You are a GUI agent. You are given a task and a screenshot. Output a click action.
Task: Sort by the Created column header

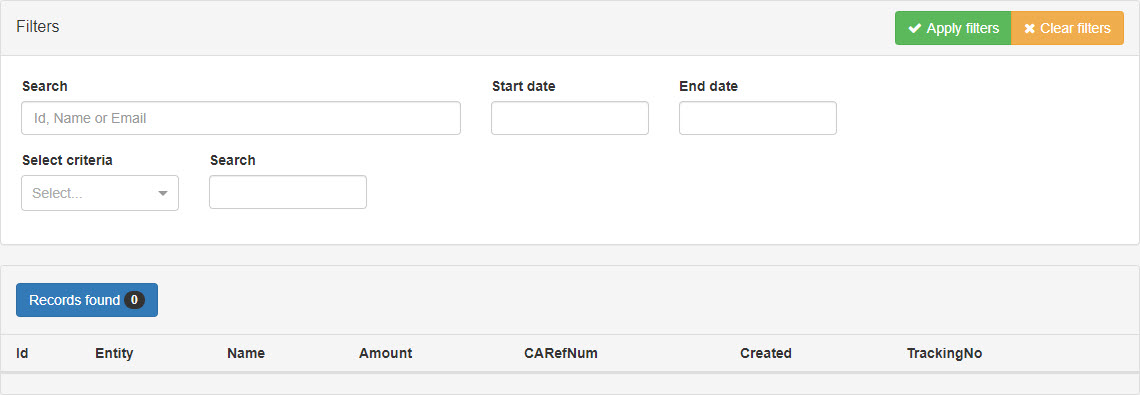tap(766, 354)
